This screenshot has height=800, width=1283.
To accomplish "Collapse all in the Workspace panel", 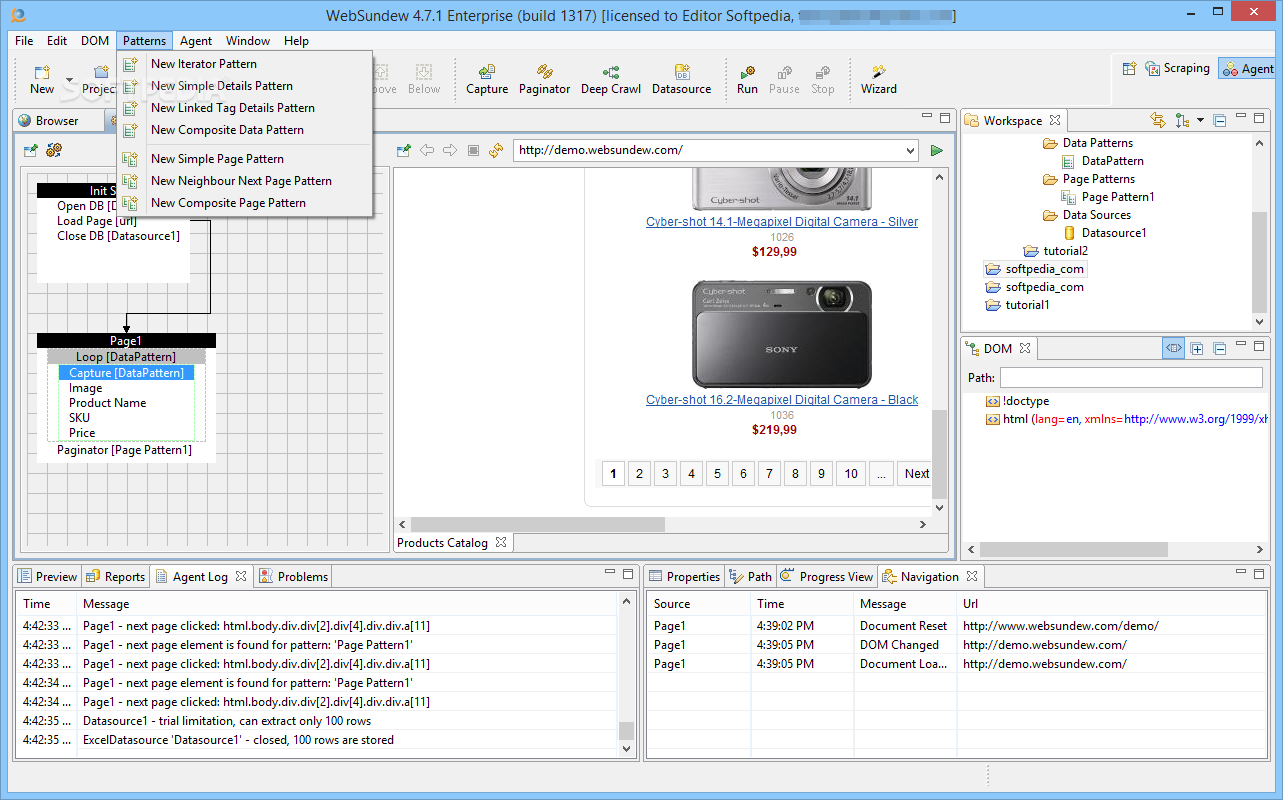I will 1219,121.
